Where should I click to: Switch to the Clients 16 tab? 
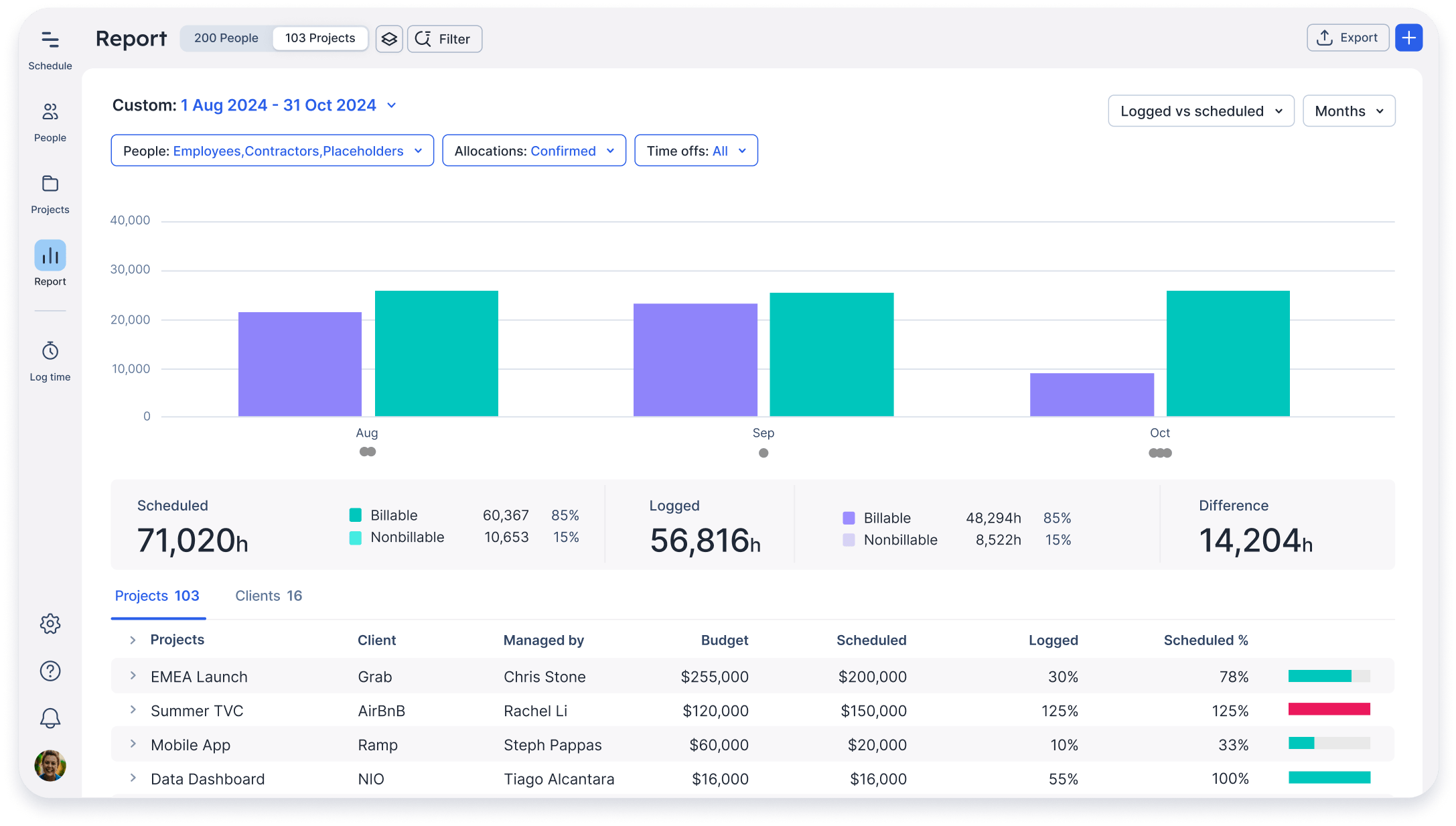point(268,596)
